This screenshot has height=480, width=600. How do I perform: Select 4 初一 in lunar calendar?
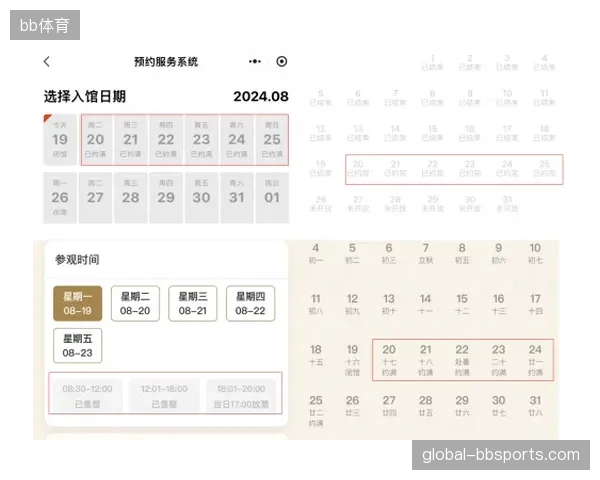click(316, 253)
